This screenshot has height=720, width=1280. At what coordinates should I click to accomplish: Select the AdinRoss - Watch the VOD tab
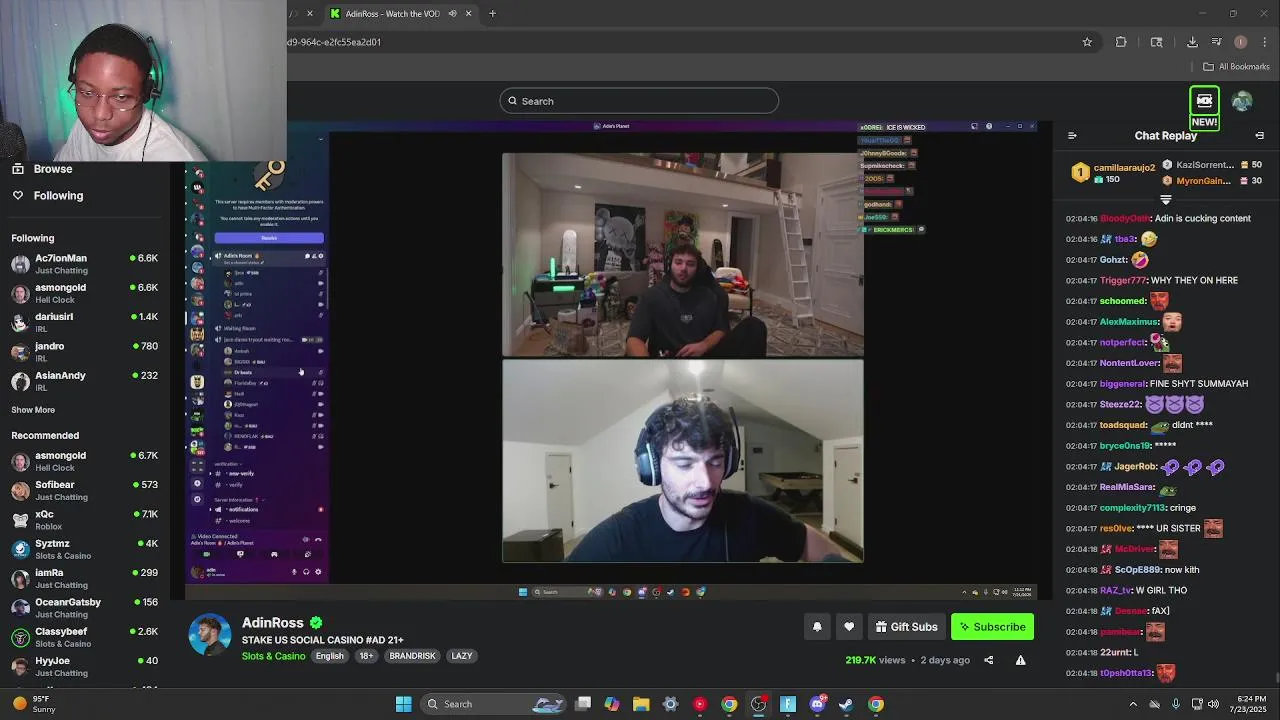[400, 13]
